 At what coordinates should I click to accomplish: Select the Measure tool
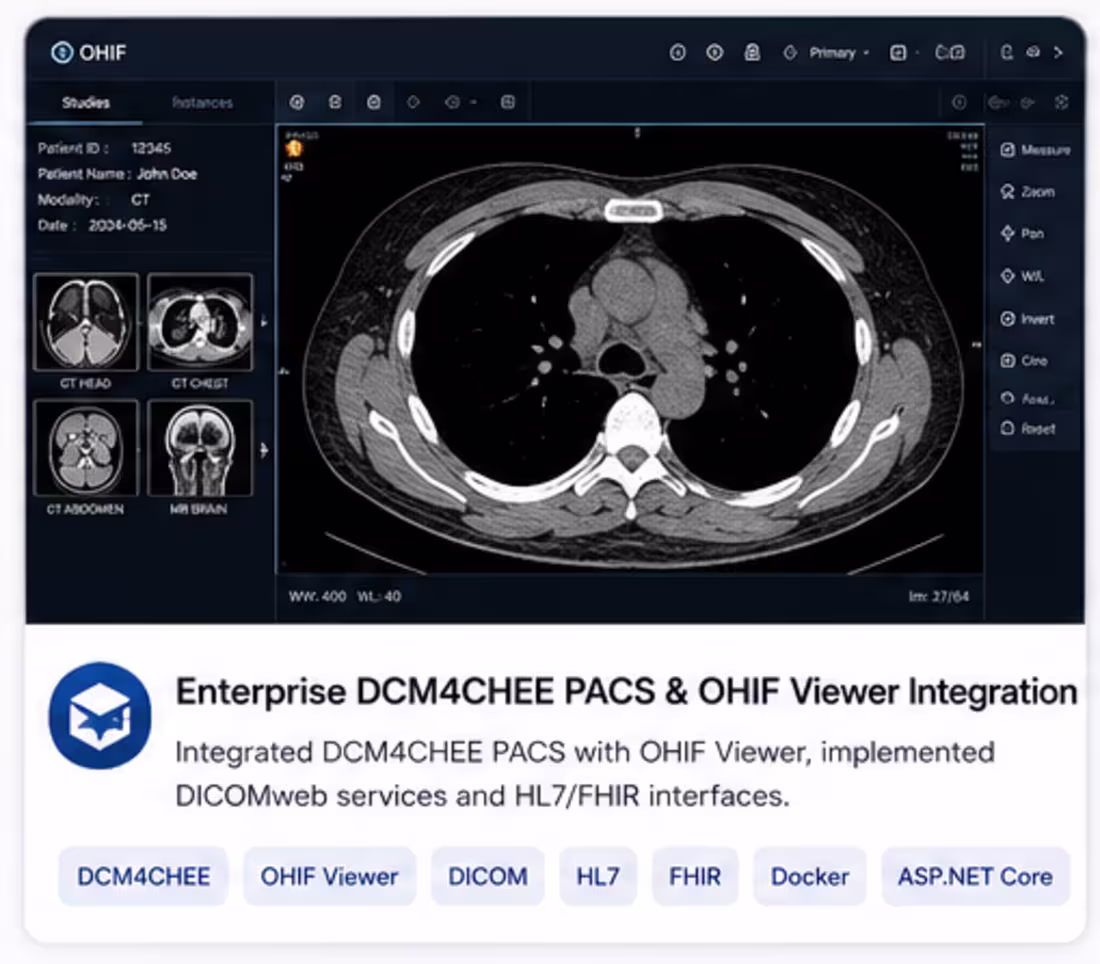click(x=1035, y=149)
